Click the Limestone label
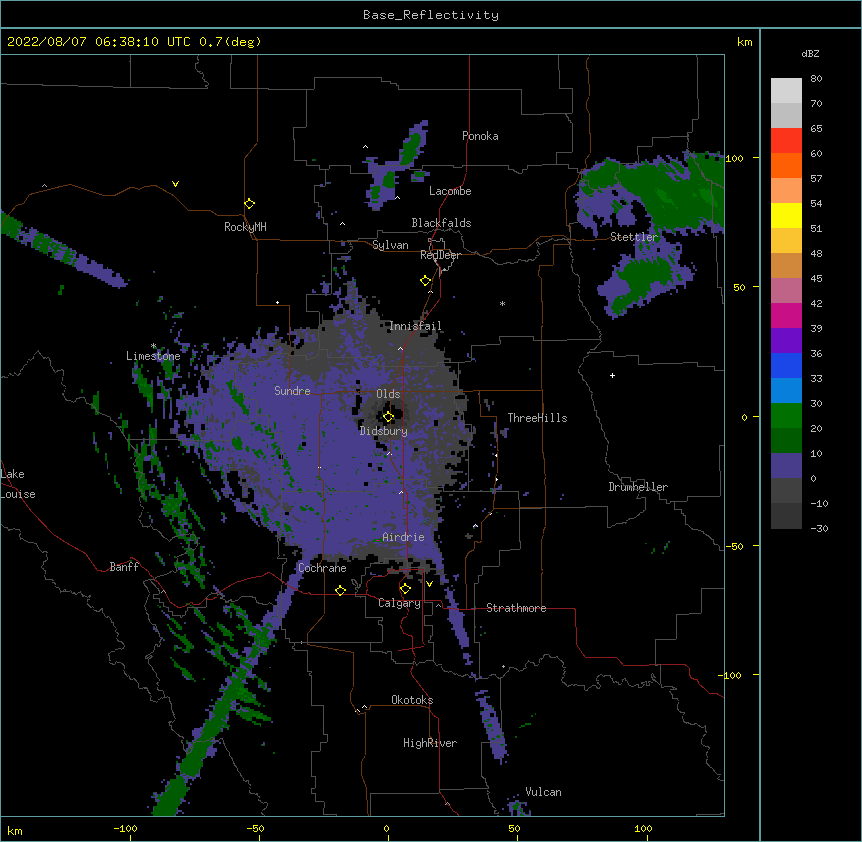 [153, 356]
